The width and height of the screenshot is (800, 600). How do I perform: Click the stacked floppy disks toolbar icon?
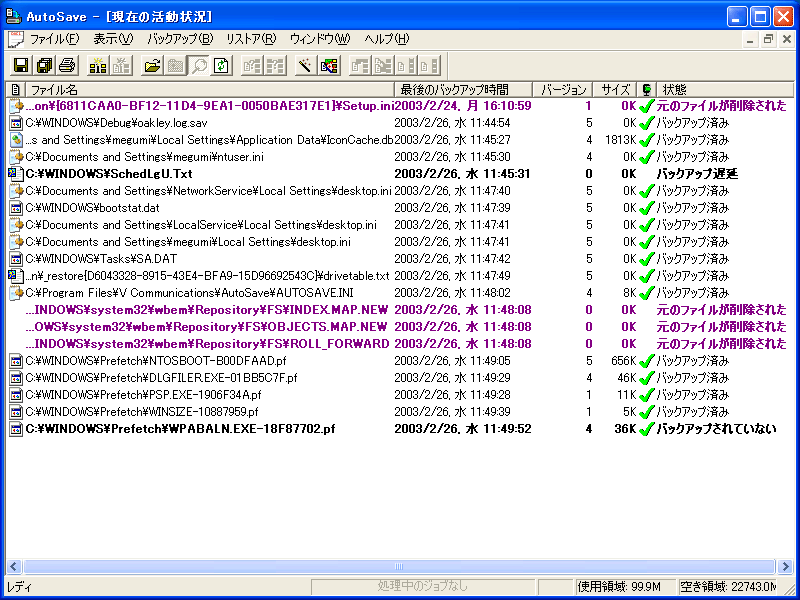coord(44,65)
